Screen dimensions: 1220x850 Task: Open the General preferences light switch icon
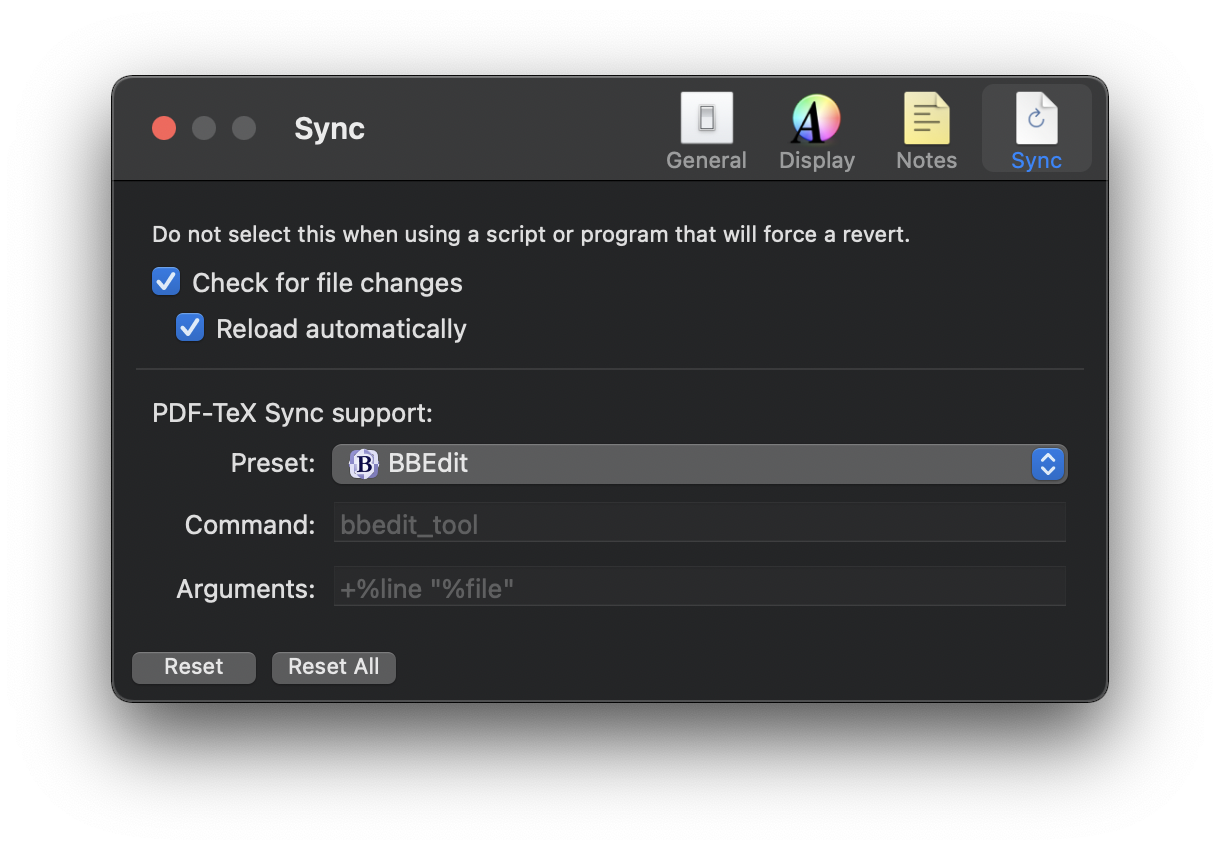tap(706, 118)
